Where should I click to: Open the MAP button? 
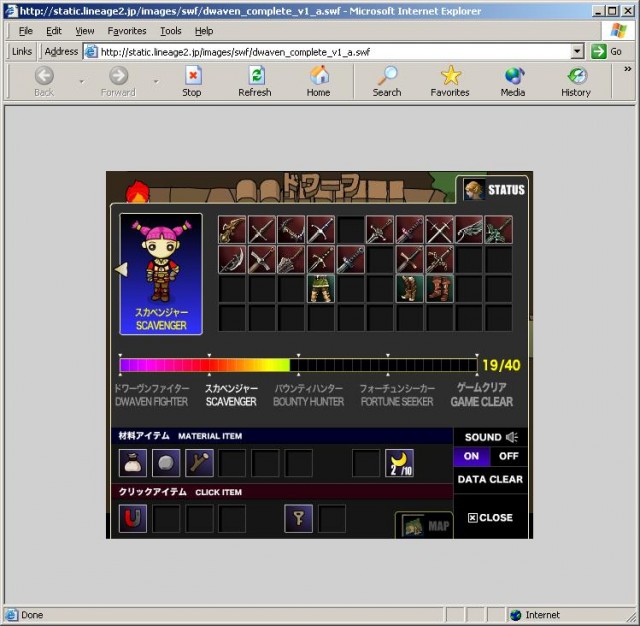[424, 526]
